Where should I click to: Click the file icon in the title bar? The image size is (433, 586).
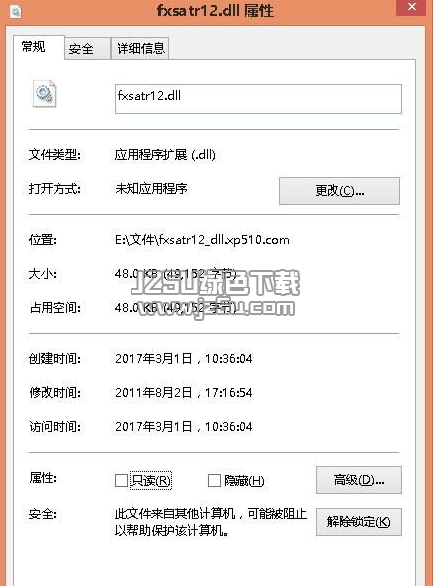pyautogui.click(x=16, y=12)
